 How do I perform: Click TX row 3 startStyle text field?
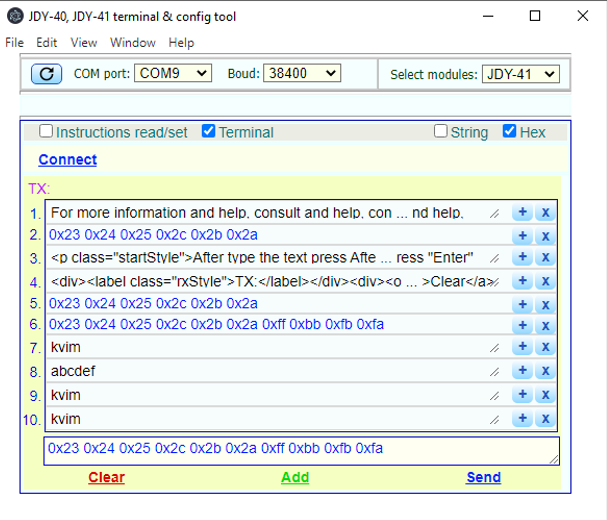[x=274, y=257]
